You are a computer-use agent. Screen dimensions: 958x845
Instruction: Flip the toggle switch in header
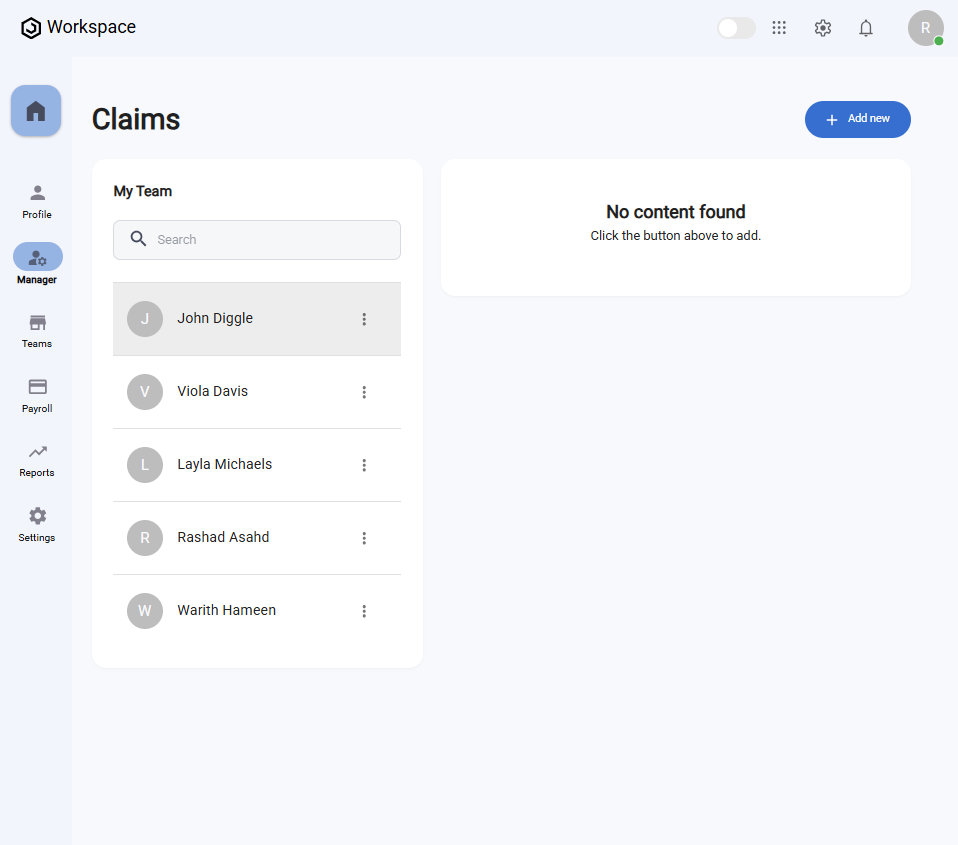(x=736, y=28)
